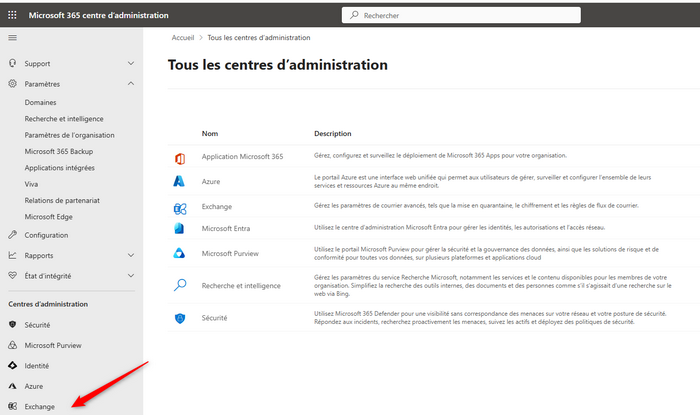Expand the État d'intégrité chevron
Screen dimensions: 700x415
[x=131, y=276]
